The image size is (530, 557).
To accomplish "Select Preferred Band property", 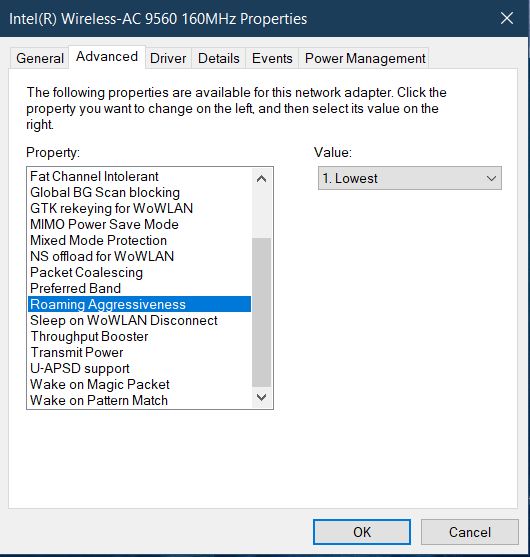I will point(139,288).
